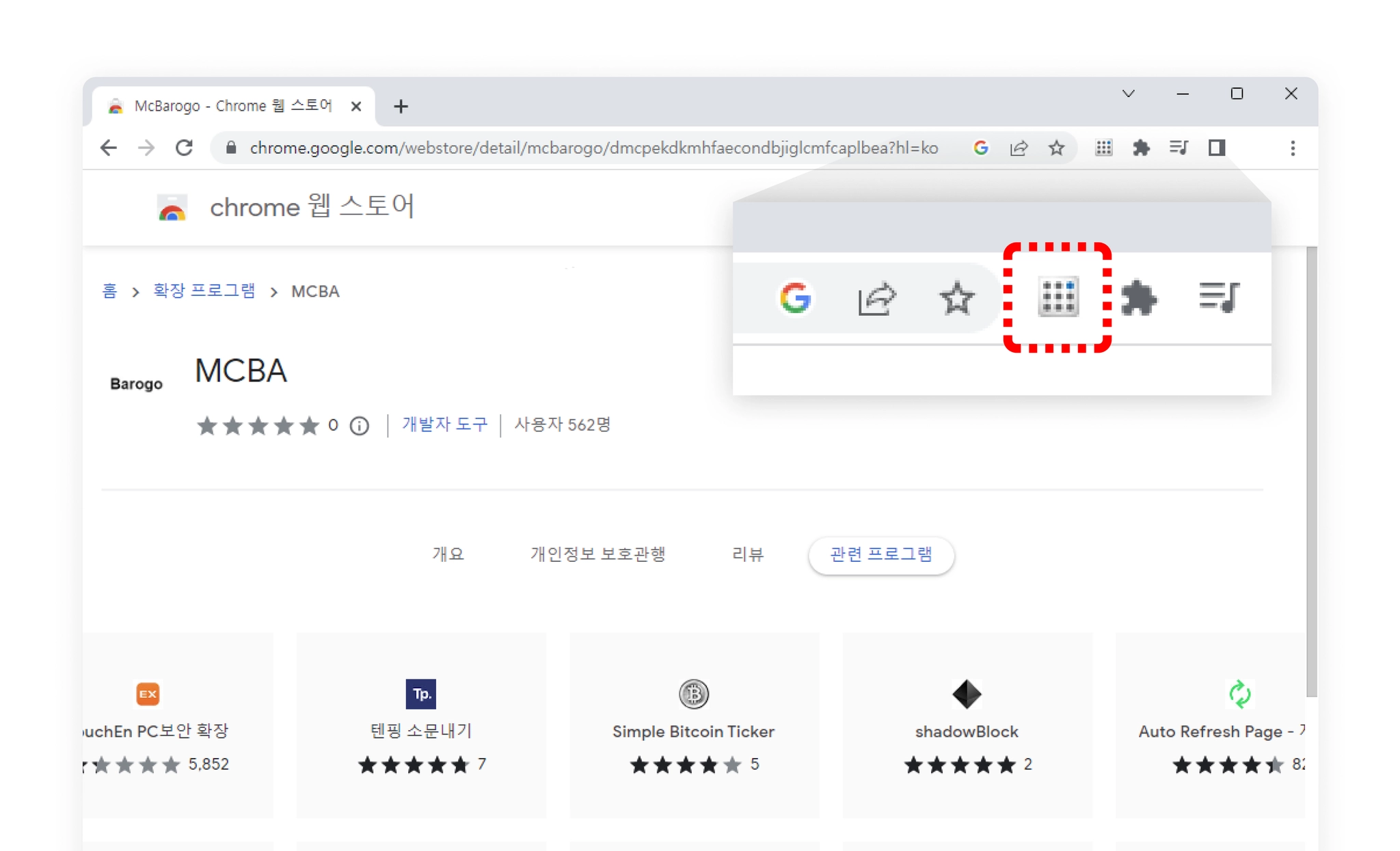The image size is (1400, 851).
Task: Click the rating info icon
Action: pyautogui.click(x=360, y=426)
